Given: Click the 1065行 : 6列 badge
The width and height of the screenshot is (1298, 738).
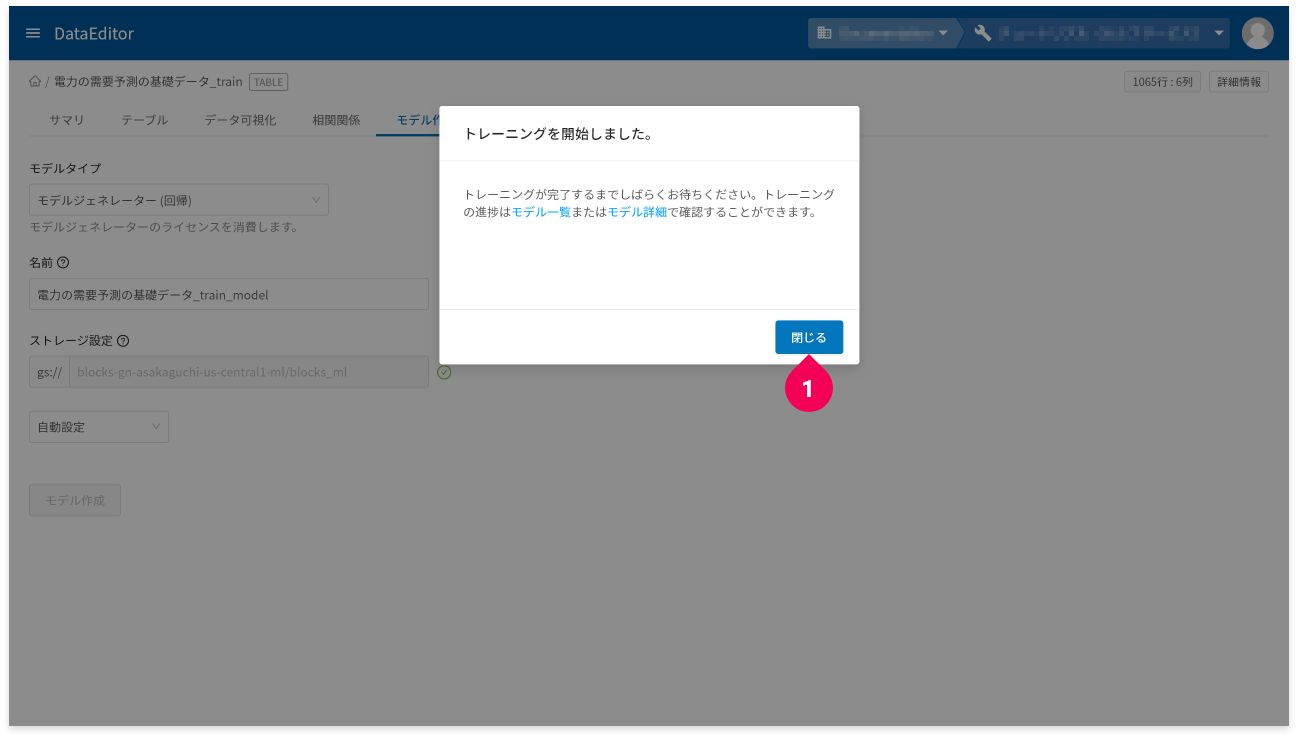Looking at the screenshot, I should point(1162,82).
